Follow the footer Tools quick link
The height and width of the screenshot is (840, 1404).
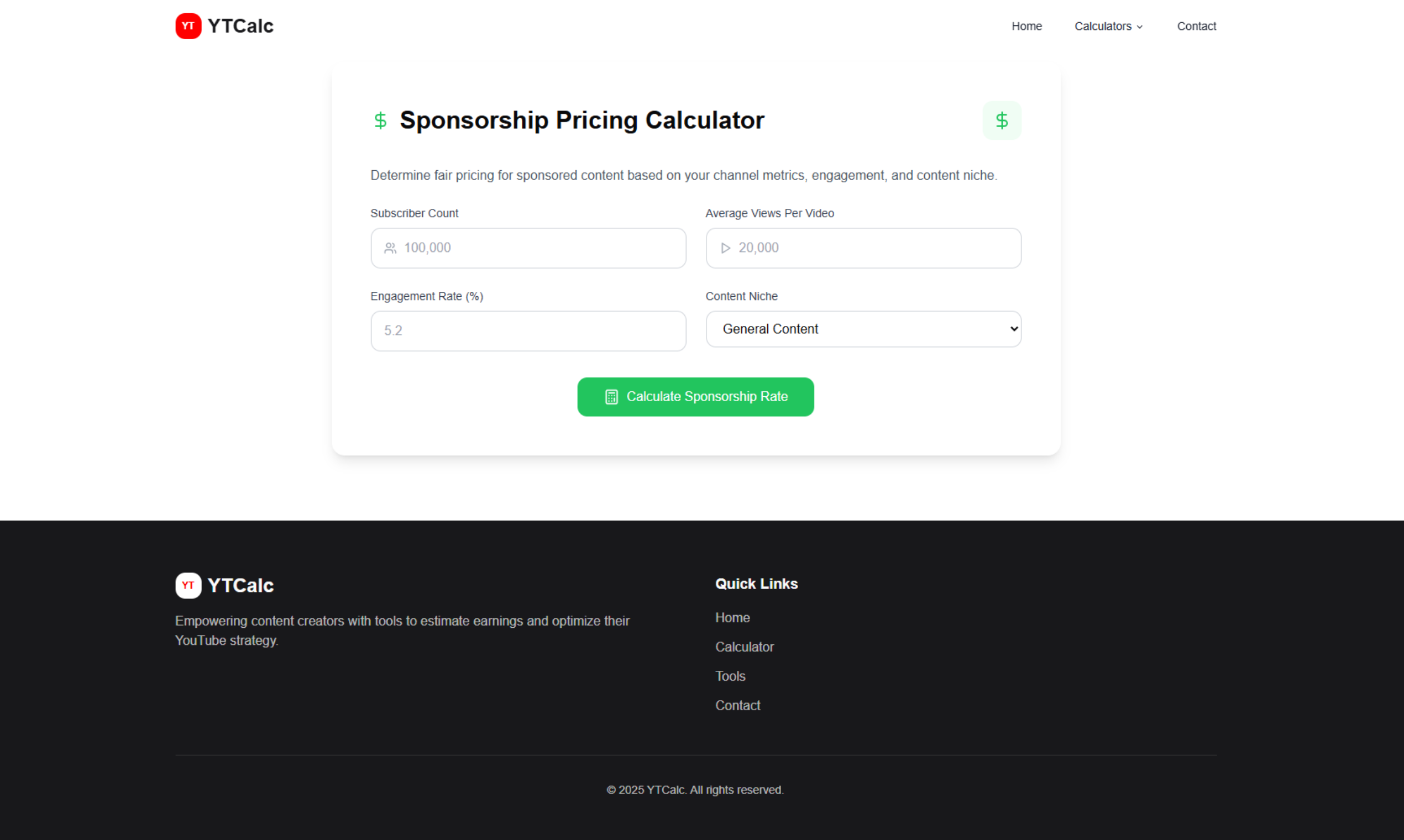(x=730, y=676)
